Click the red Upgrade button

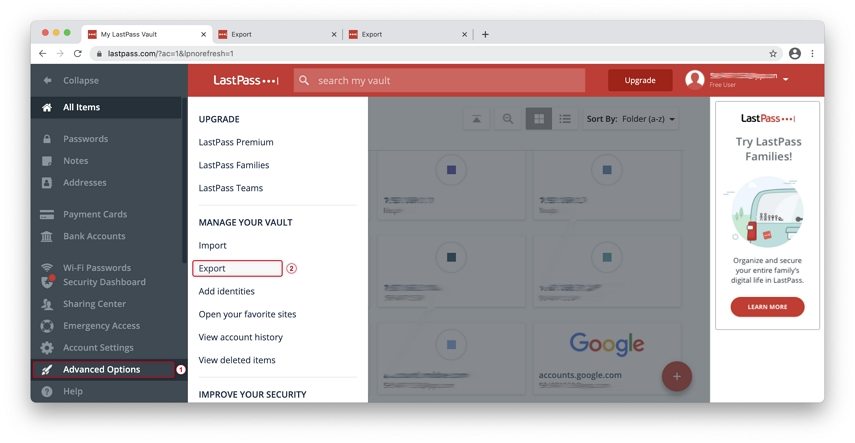[640, 80]
